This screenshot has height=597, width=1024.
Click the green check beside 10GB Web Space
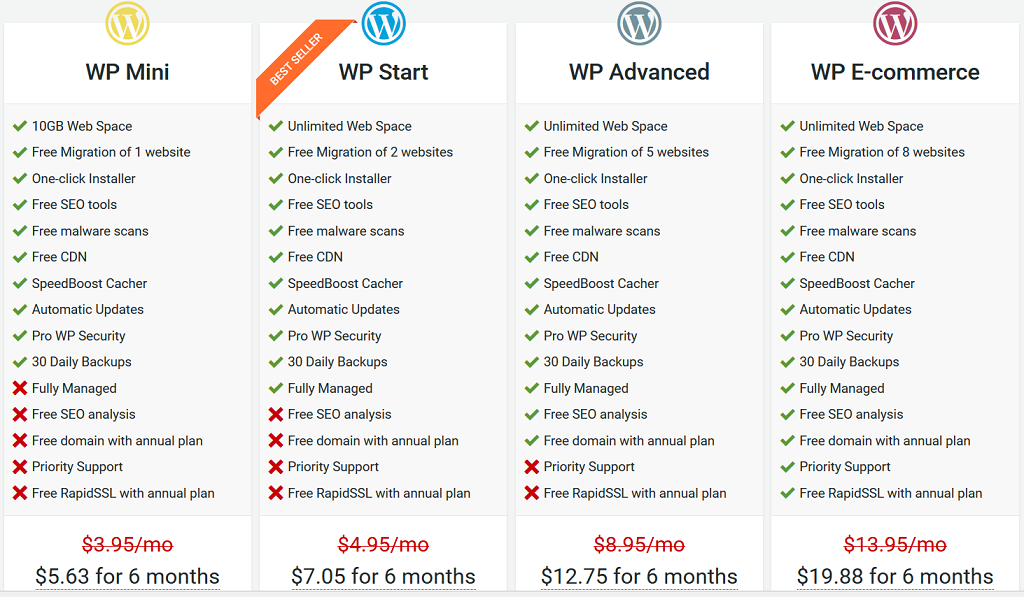(20, 126)
